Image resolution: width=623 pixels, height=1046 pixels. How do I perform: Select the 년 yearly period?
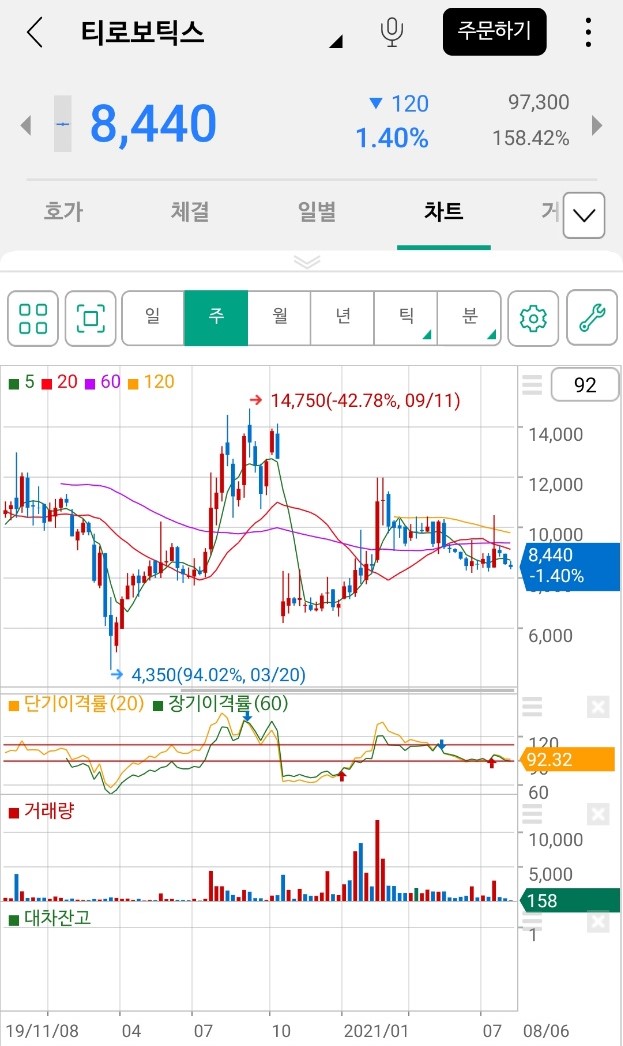point(342,318)
